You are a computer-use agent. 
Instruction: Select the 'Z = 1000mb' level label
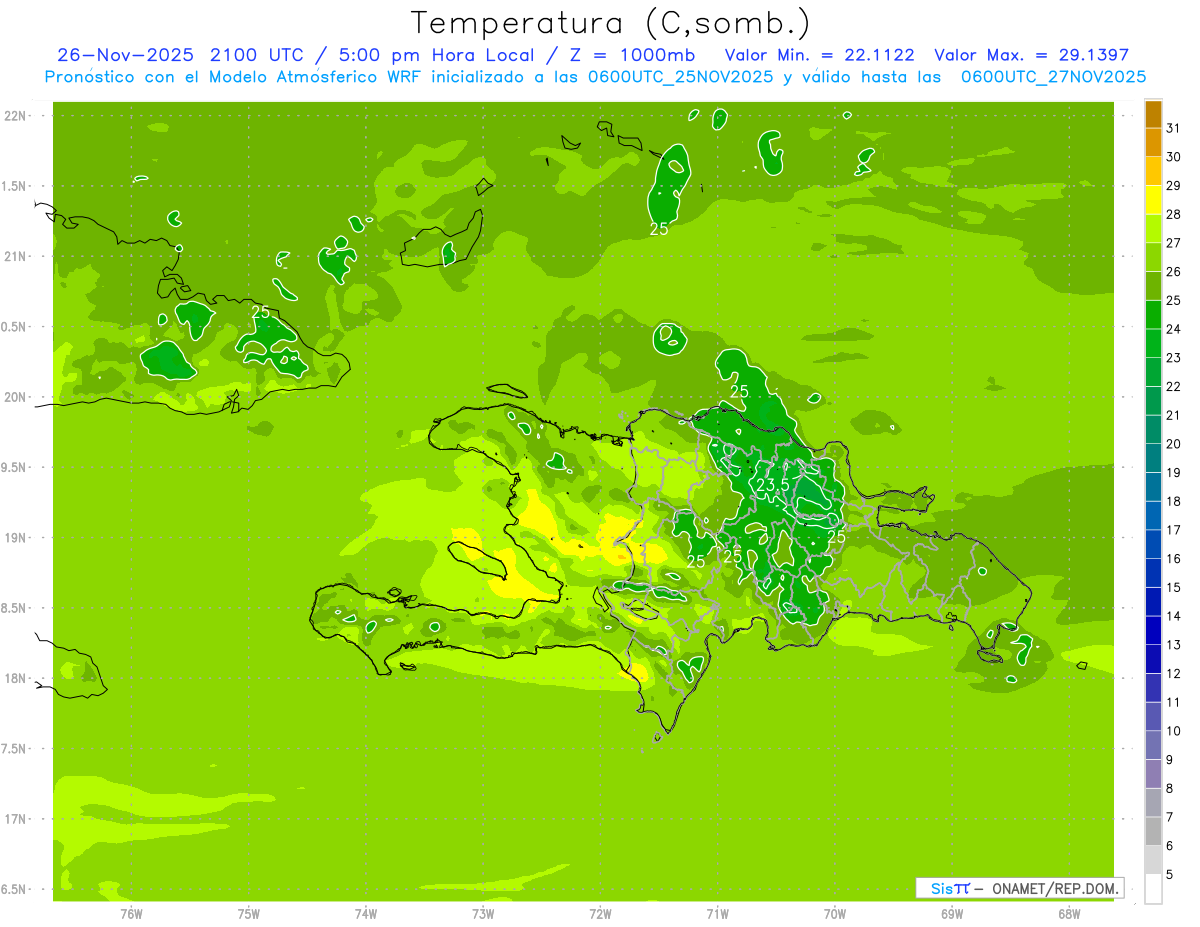click(x=634, y=55)
